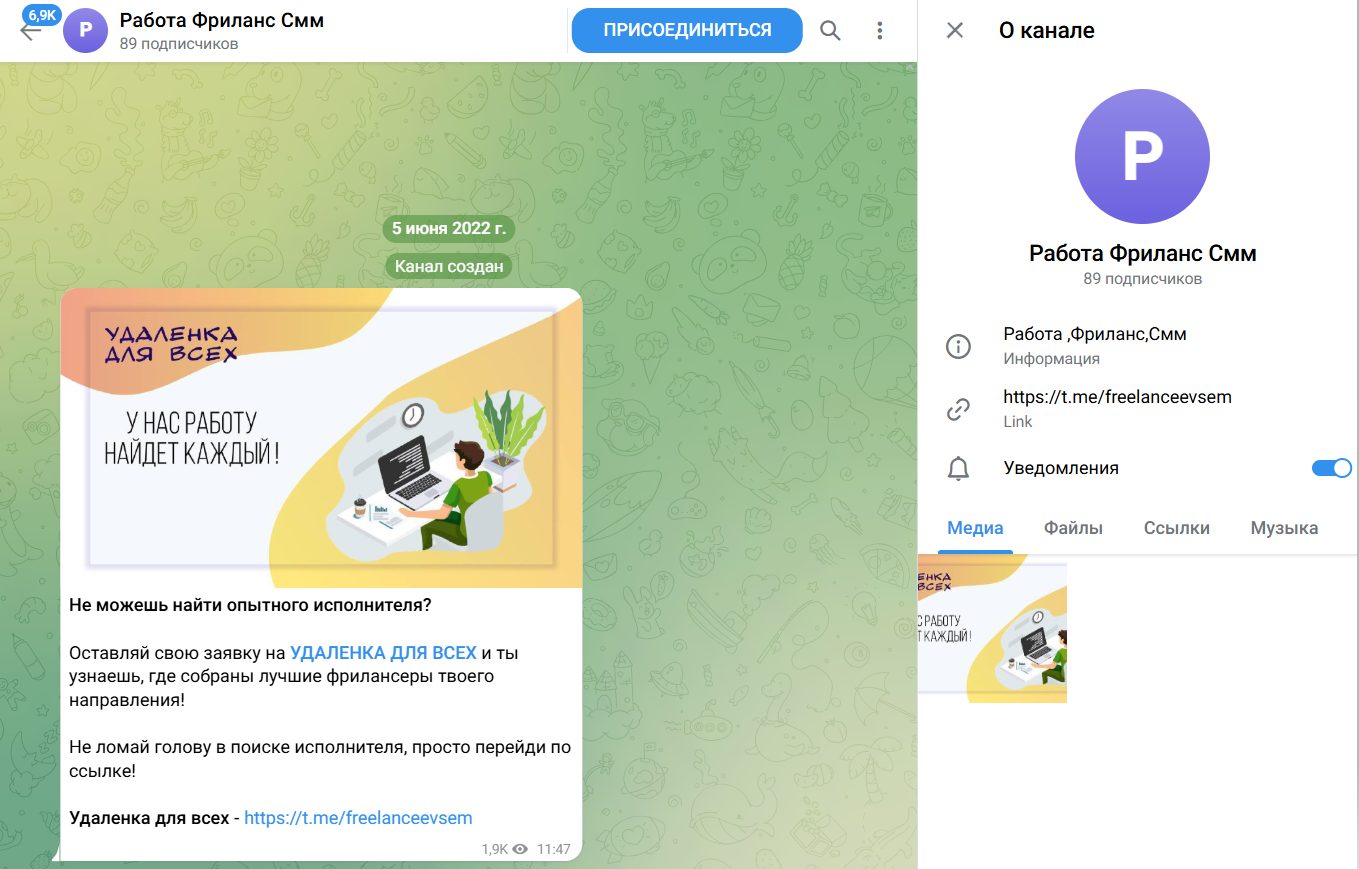
Task: Switch to the Файлы tab
Action: [x=1073, y=528]
